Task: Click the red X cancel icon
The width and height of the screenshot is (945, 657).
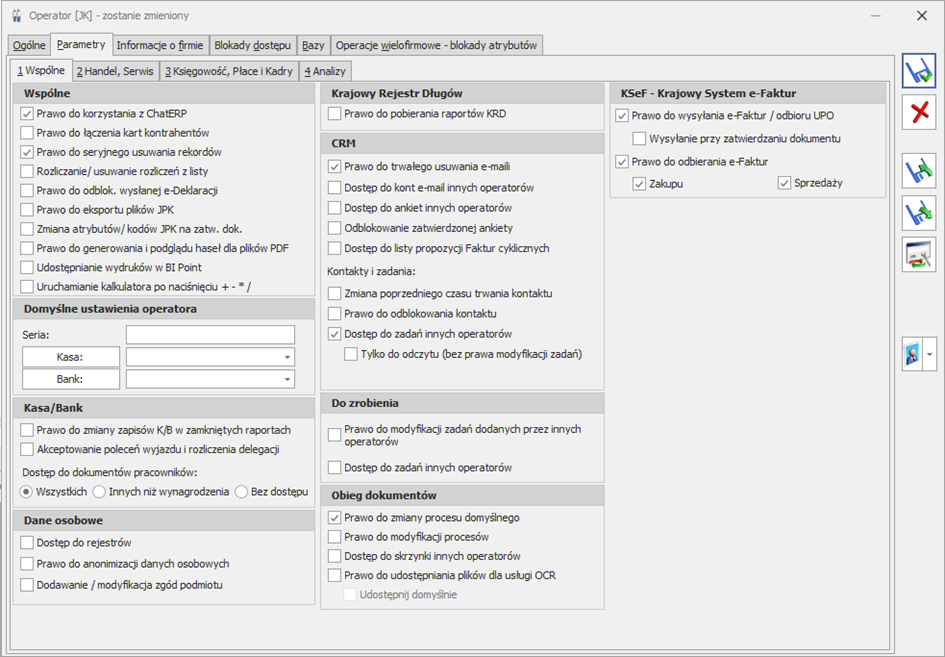Action: pyautogui.click(x=918, y=113)
